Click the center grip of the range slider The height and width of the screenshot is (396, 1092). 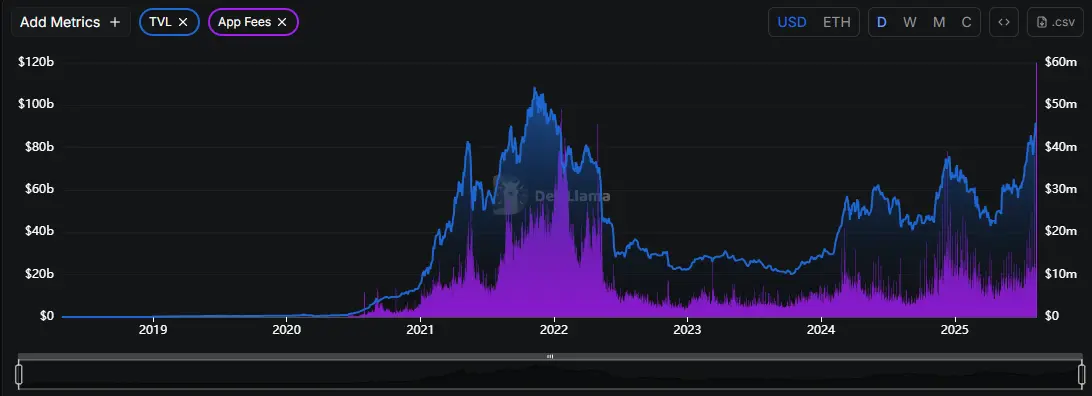click(x=550, y=356)
